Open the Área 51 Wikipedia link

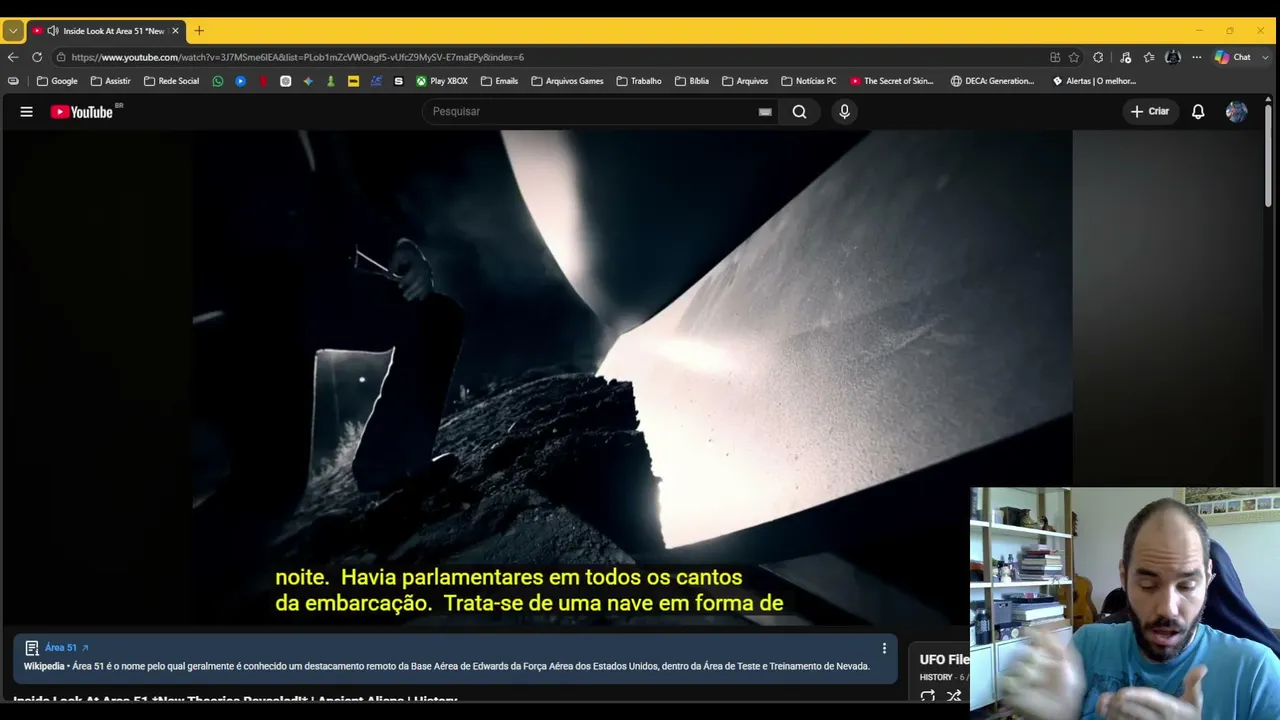[66, 648]
